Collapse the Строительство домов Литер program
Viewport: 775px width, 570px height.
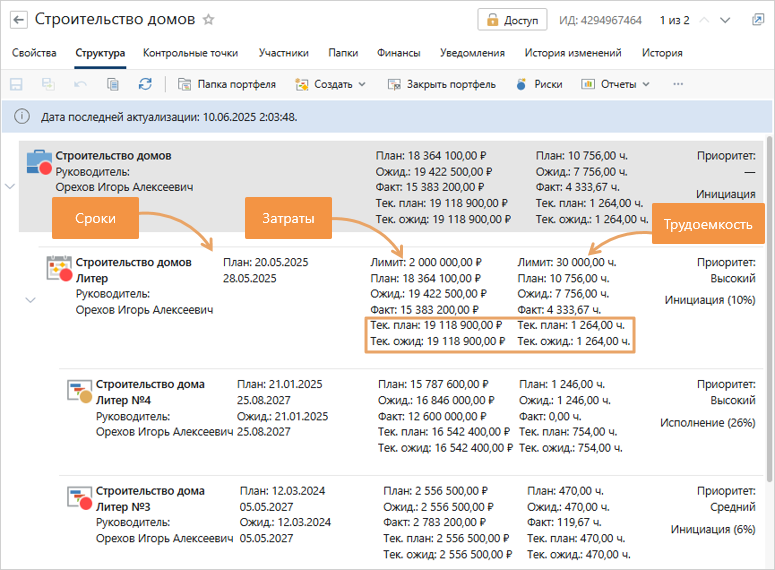(x=30, y=299)
